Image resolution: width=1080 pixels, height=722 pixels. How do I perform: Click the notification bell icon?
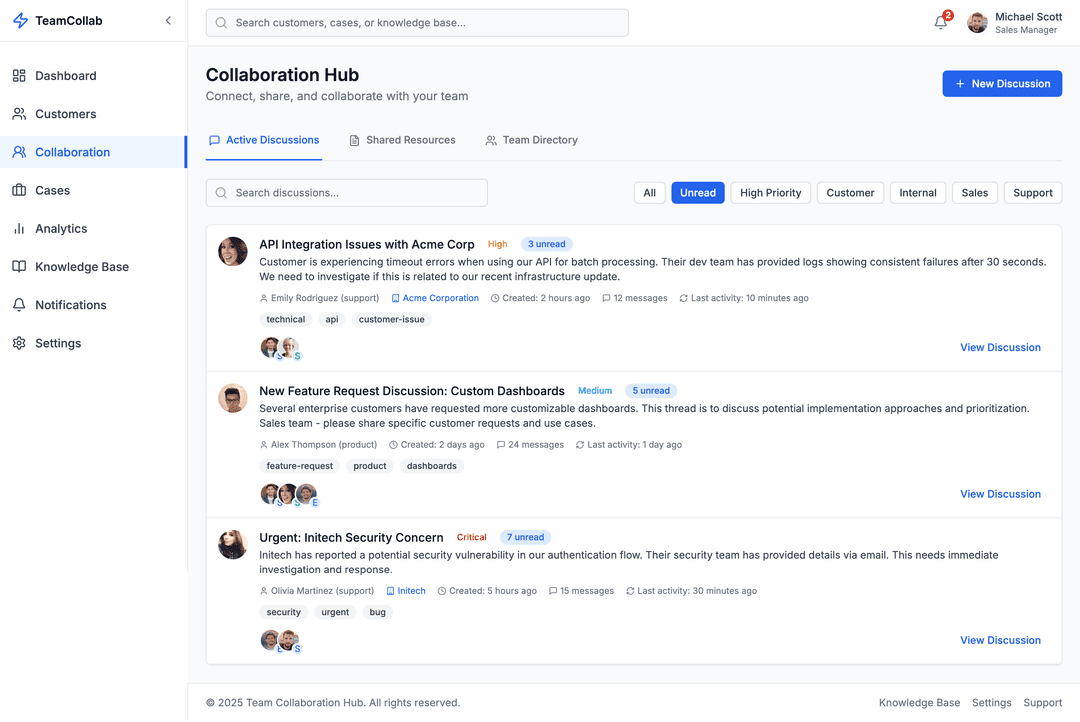click(940, 23)
